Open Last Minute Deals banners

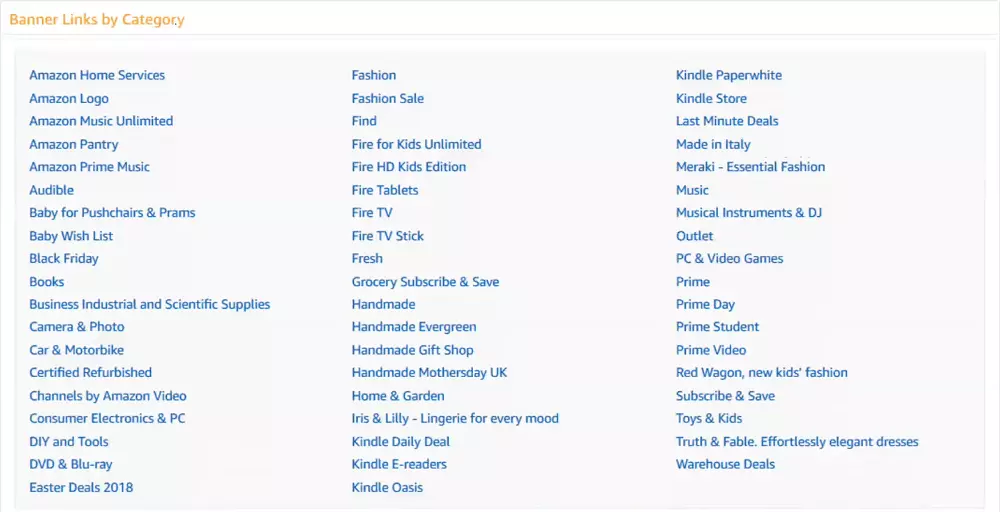pos(727,121)
